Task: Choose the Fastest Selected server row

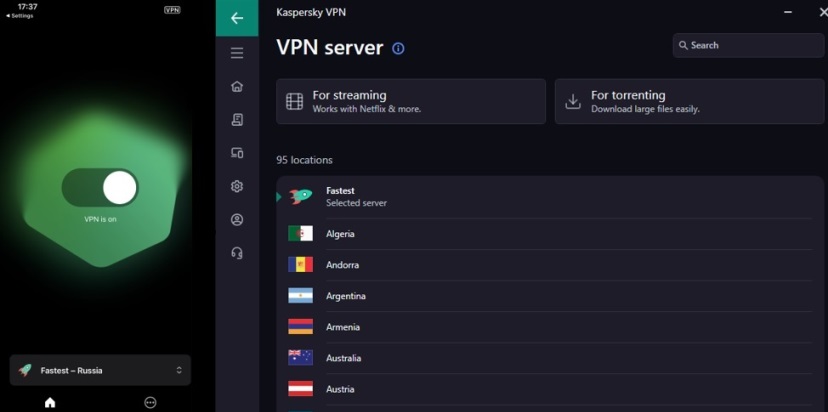Action: tap(550, 196)
